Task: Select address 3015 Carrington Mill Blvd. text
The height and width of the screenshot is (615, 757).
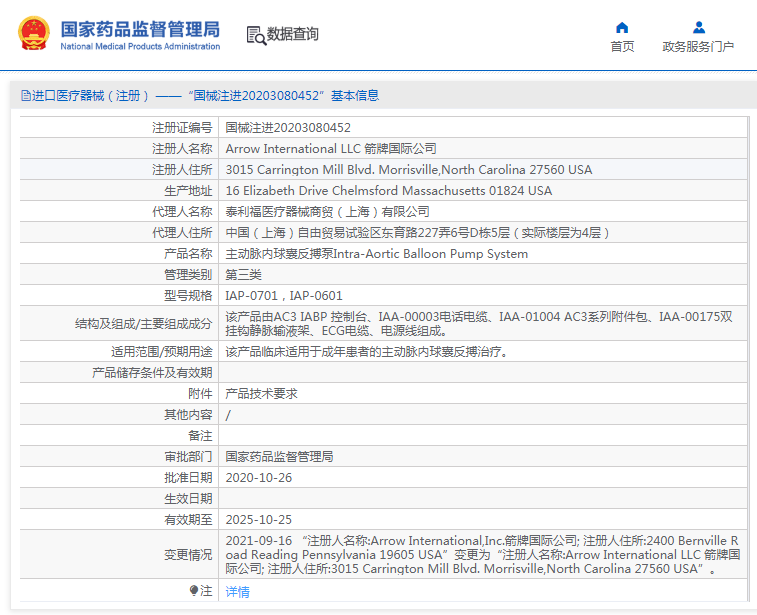Action: click(x=409, y=169)
